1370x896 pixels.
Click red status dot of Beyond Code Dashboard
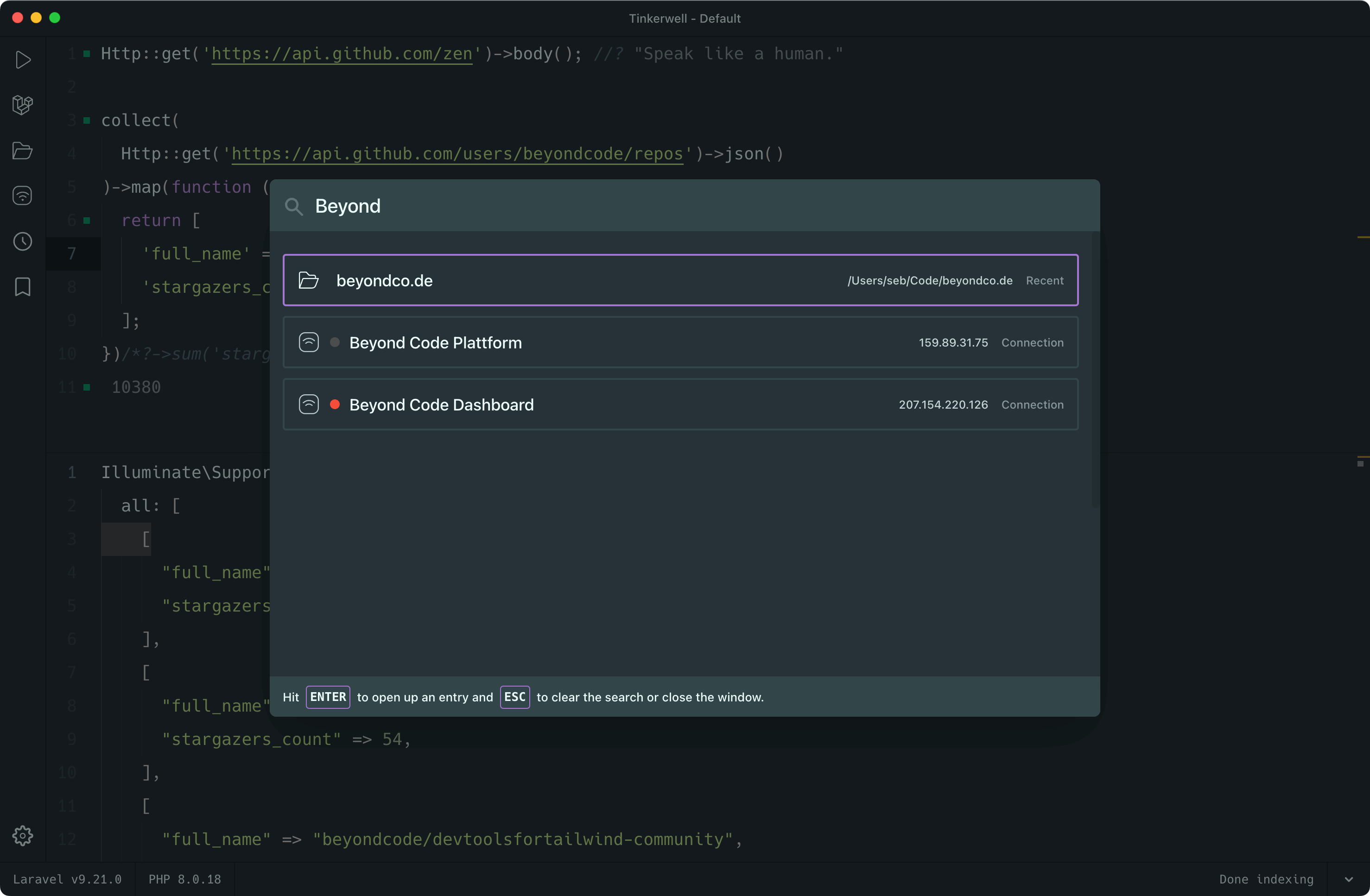(335, 404)
